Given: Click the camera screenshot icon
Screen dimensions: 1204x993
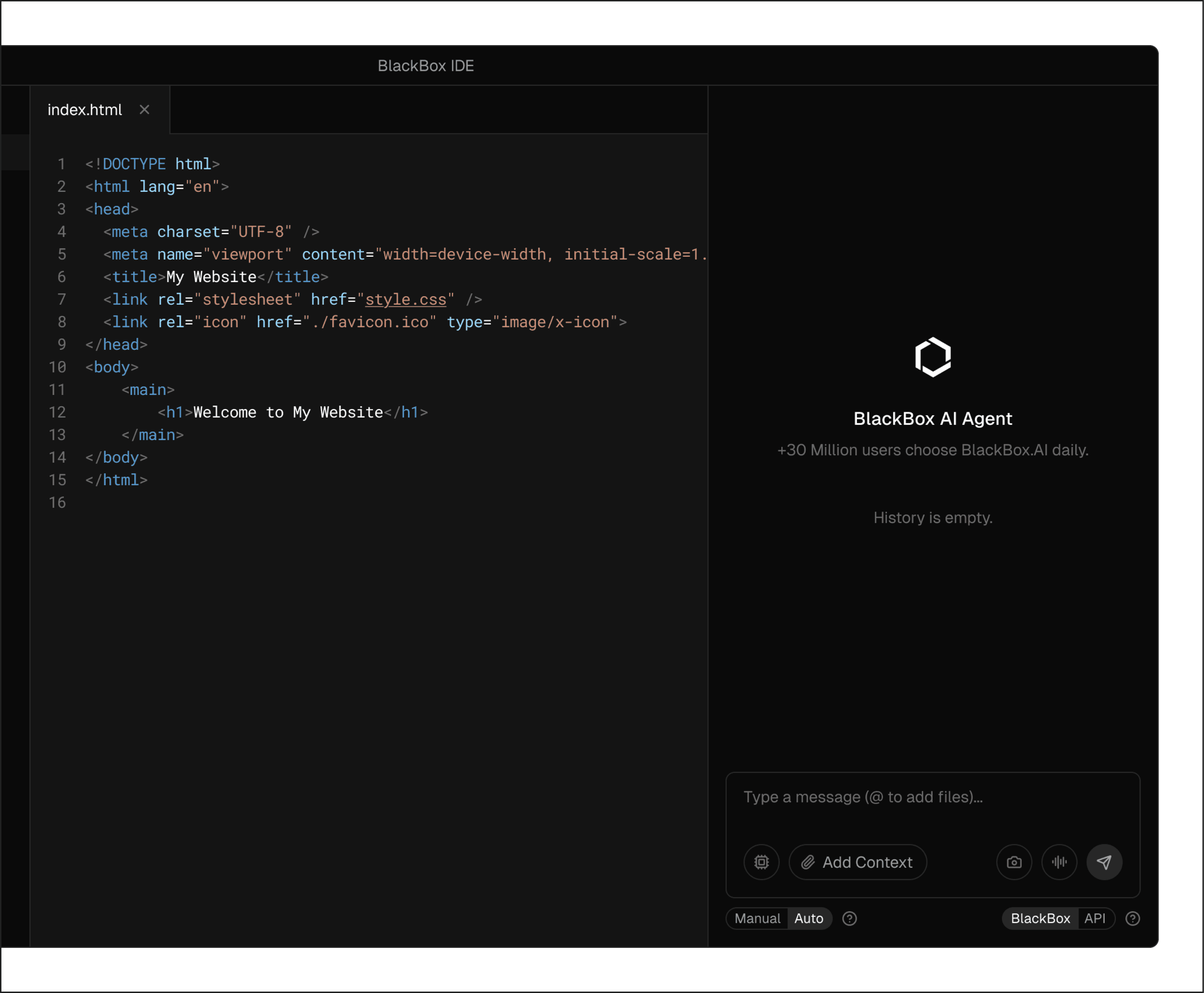Looking at the screenshot, I should coord(1014,862).
